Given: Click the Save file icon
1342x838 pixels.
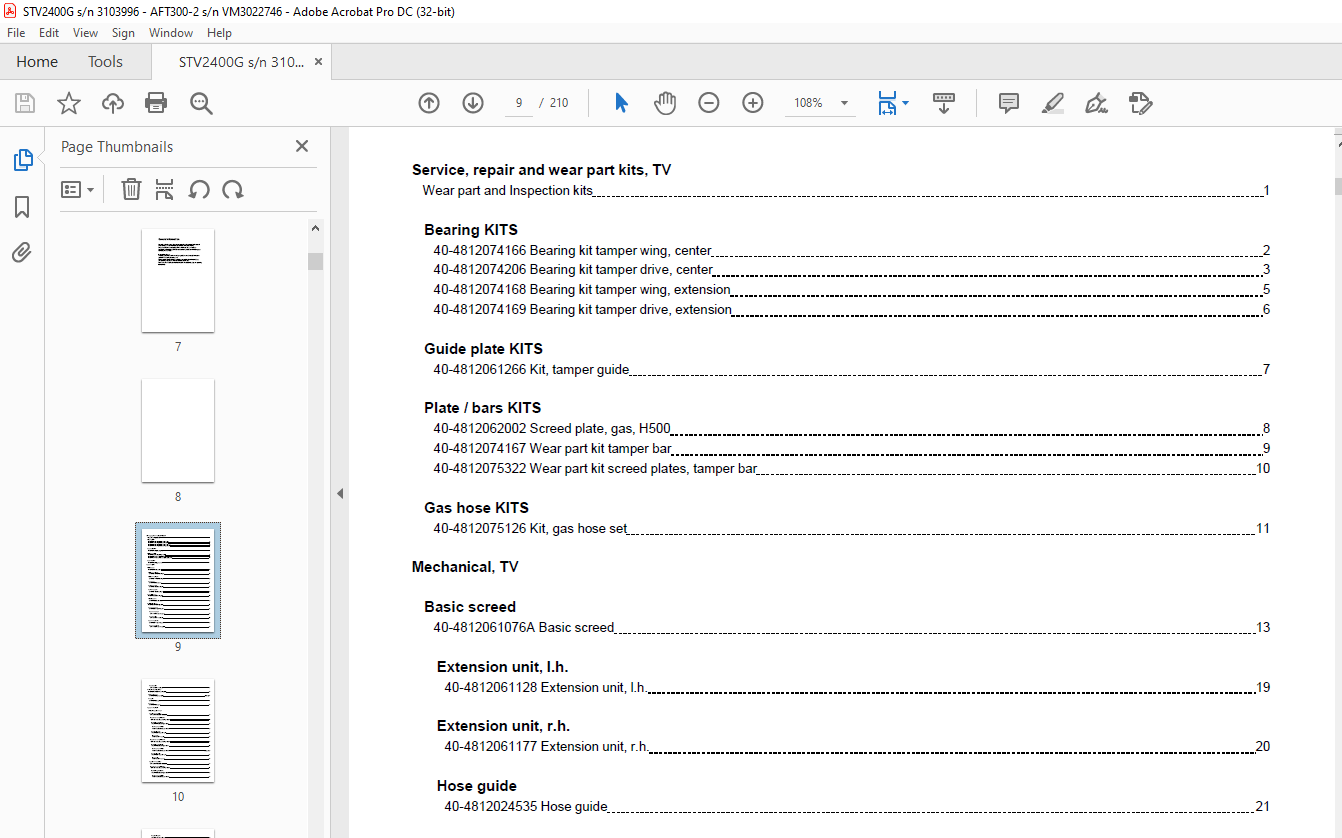Looking at the screenshot, I should click(x=25, y=103).
